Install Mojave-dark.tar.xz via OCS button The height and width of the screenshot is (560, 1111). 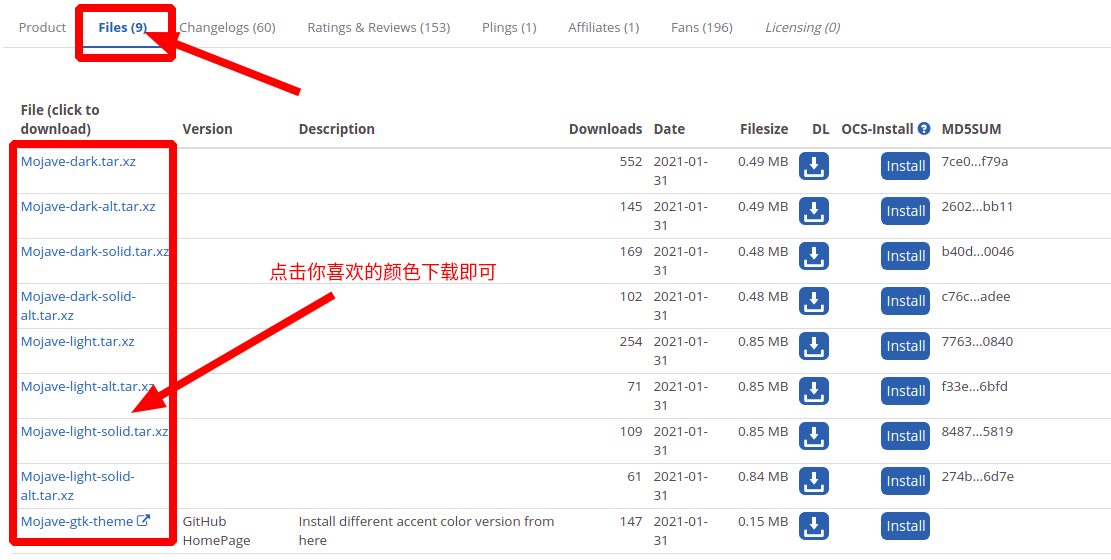coord(906,166)
